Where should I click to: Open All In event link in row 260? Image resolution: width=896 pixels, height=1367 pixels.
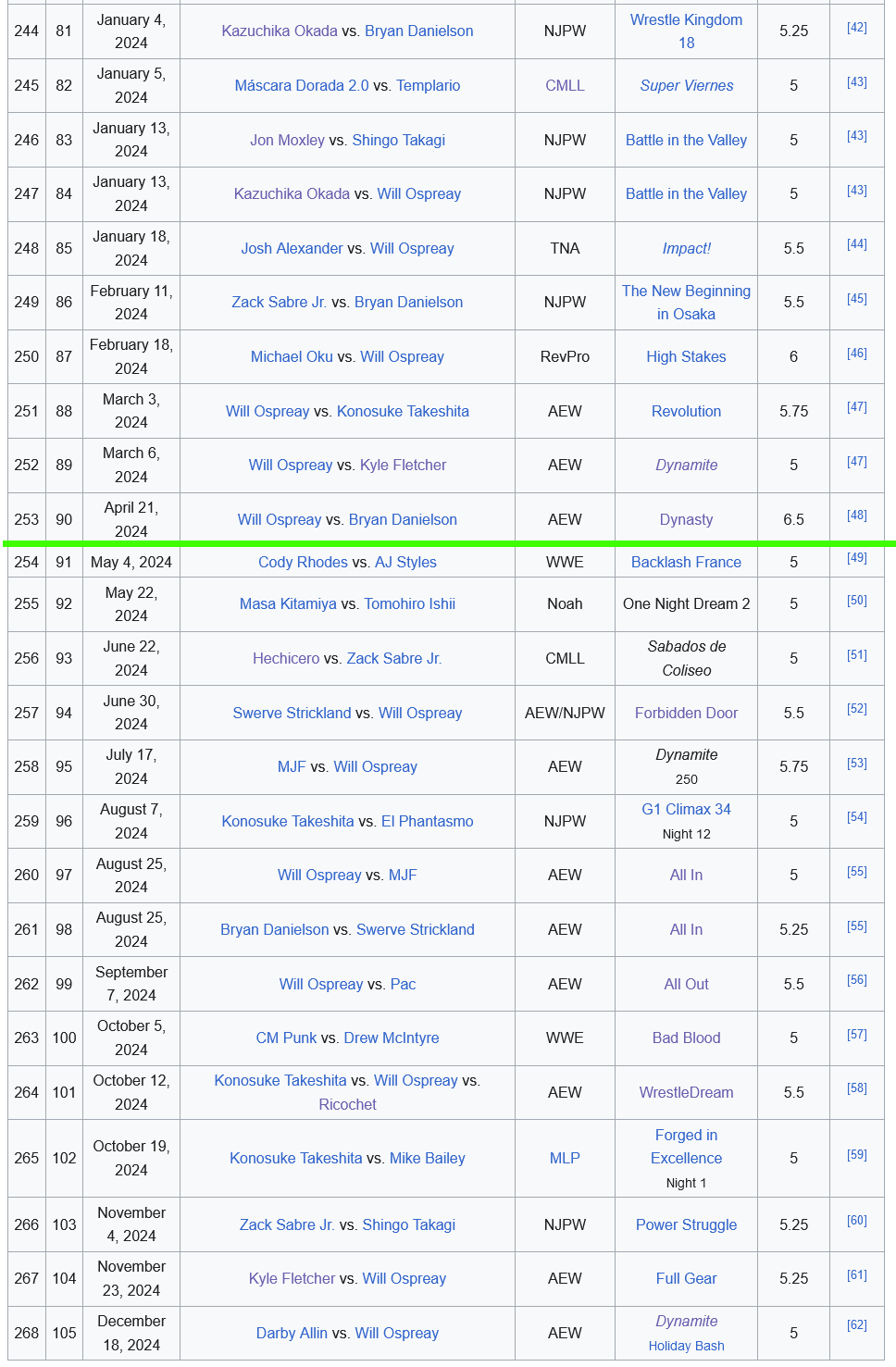tap(686, 875)
